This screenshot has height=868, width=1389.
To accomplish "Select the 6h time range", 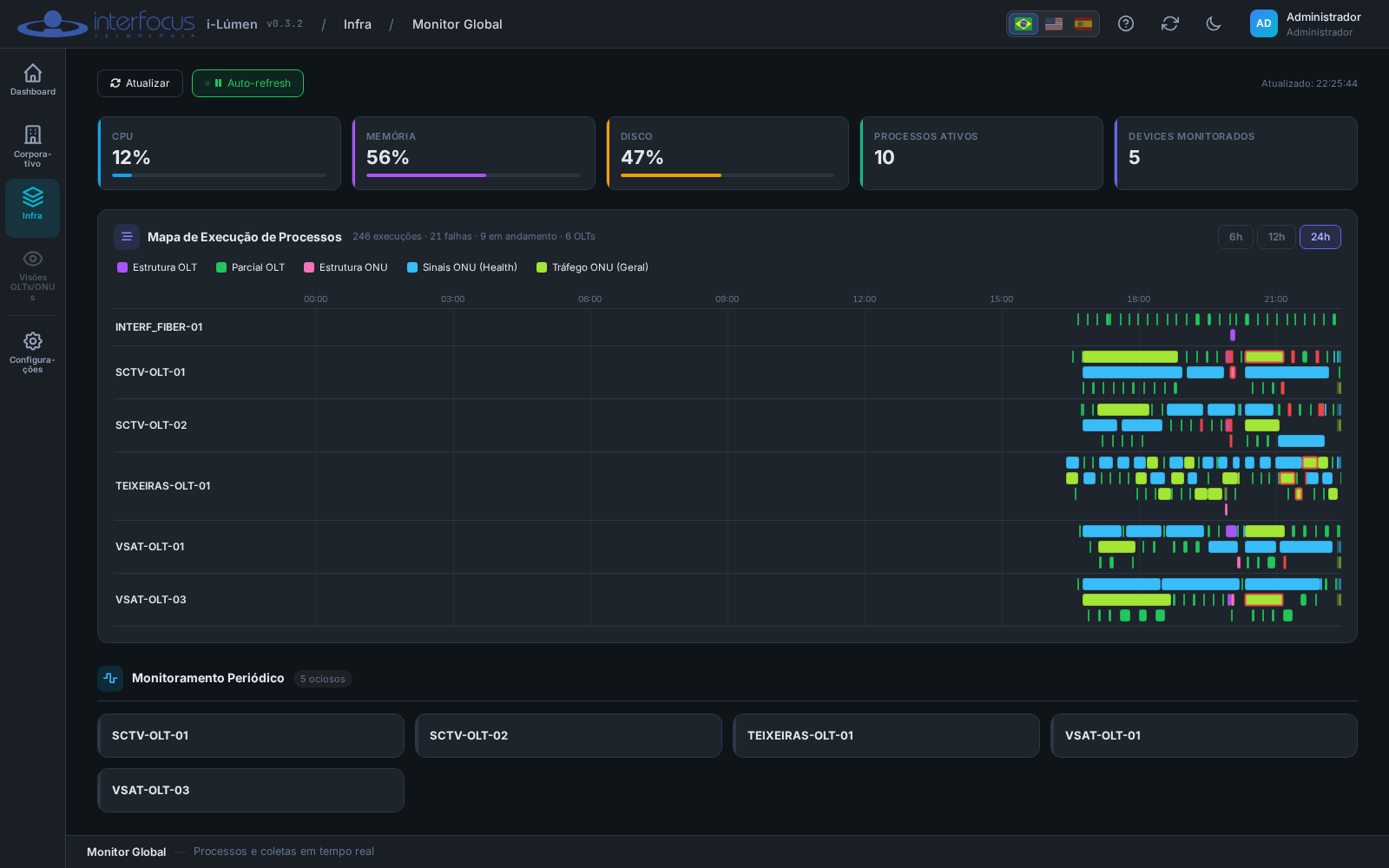I will (1235, 237).
